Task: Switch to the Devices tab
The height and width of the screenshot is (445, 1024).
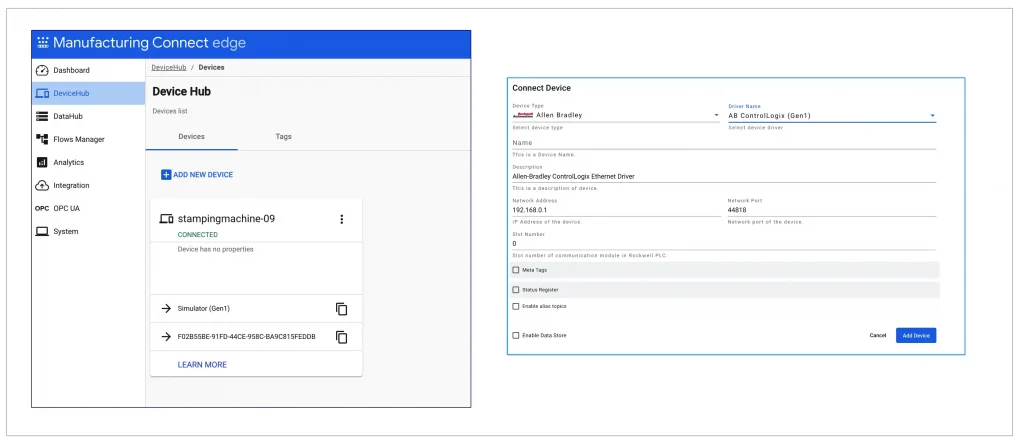Action: point(191,137)
